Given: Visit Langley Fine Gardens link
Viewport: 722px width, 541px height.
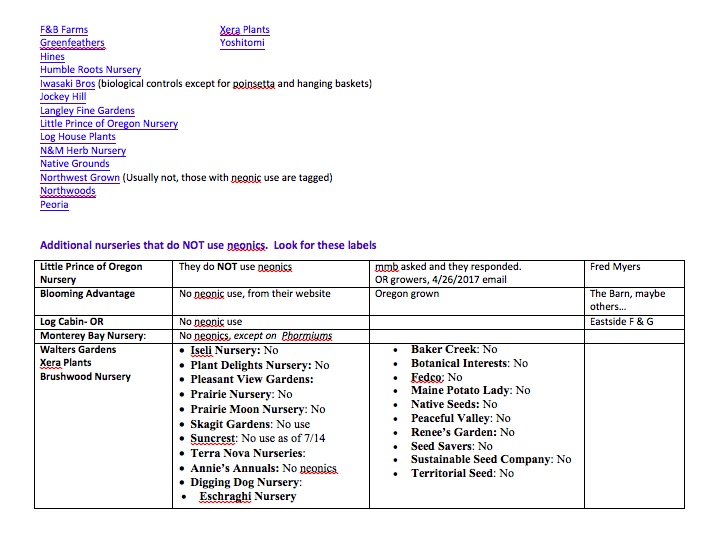Looking at the screenshot, I should [87, 111].
